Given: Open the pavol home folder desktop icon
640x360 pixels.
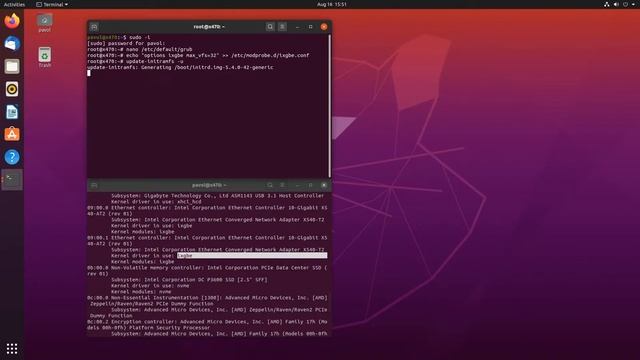Looking at the screenshot, I should (44, 23).
